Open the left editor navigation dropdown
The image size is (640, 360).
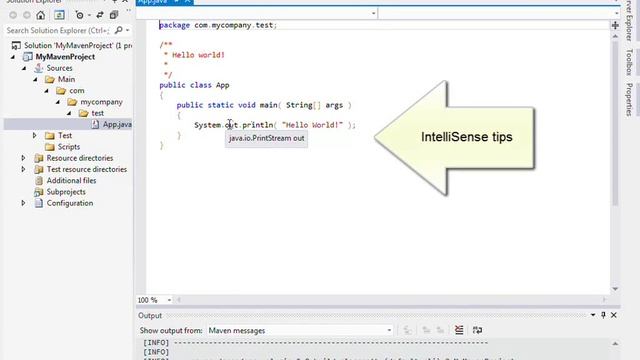tap(373, 13)
